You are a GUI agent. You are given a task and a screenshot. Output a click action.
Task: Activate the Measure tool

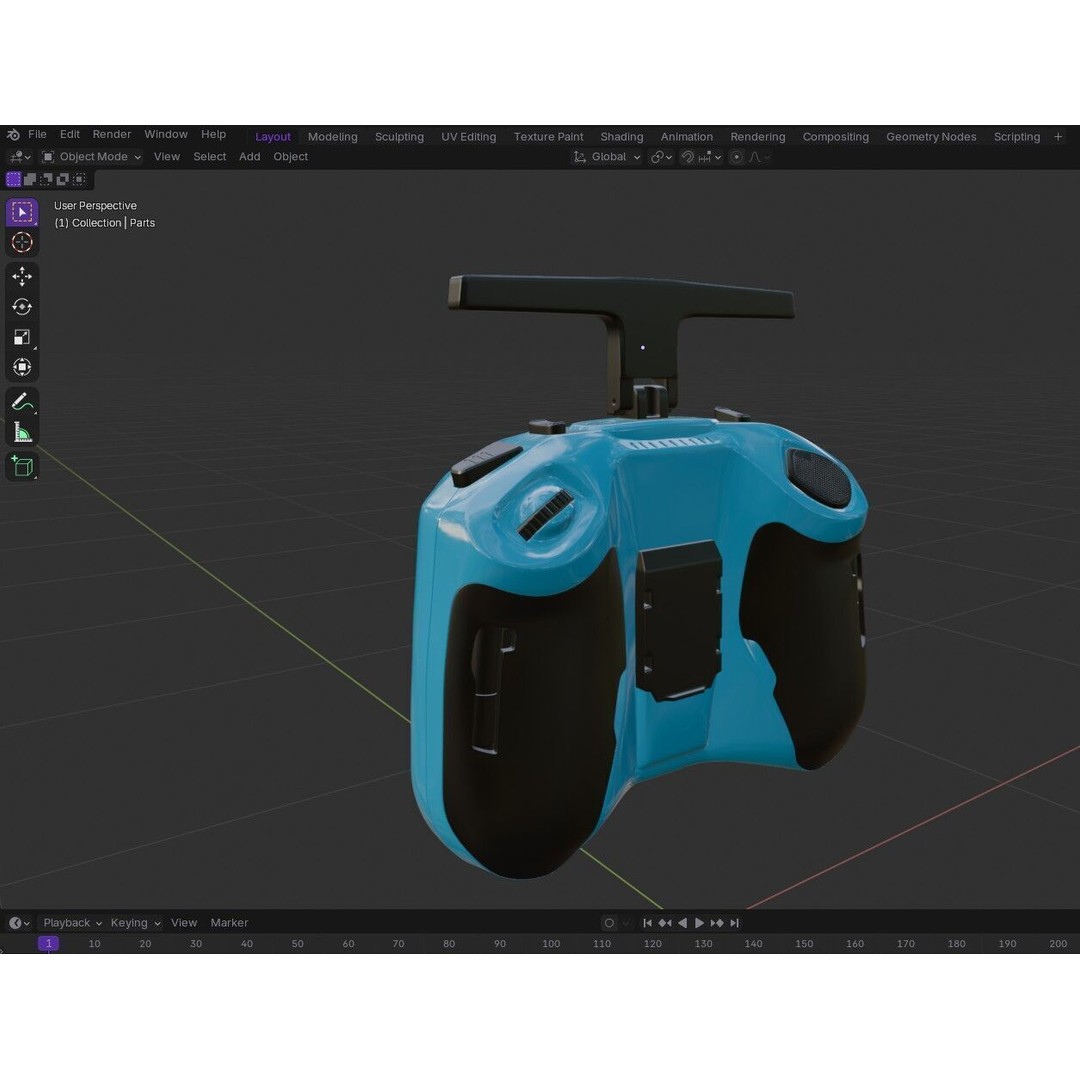point(22,432)
